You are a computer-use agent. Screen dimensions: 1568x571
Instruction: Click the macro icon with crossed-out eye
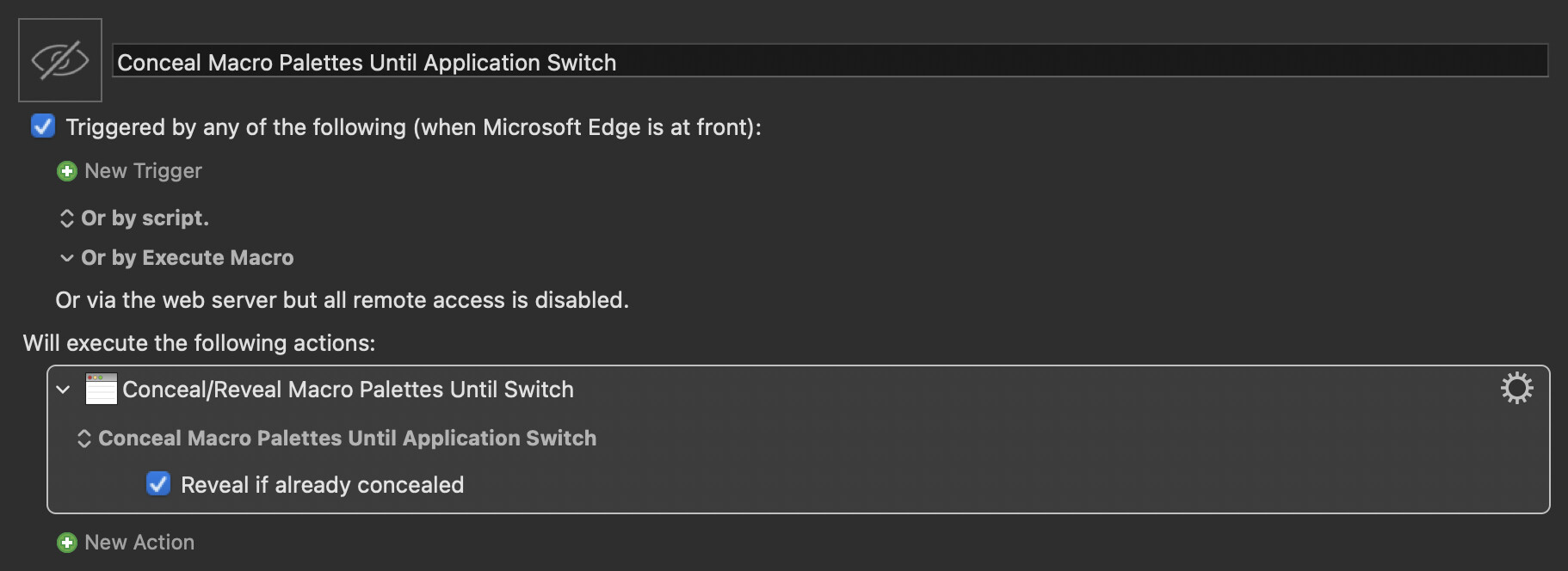(60, 60)
